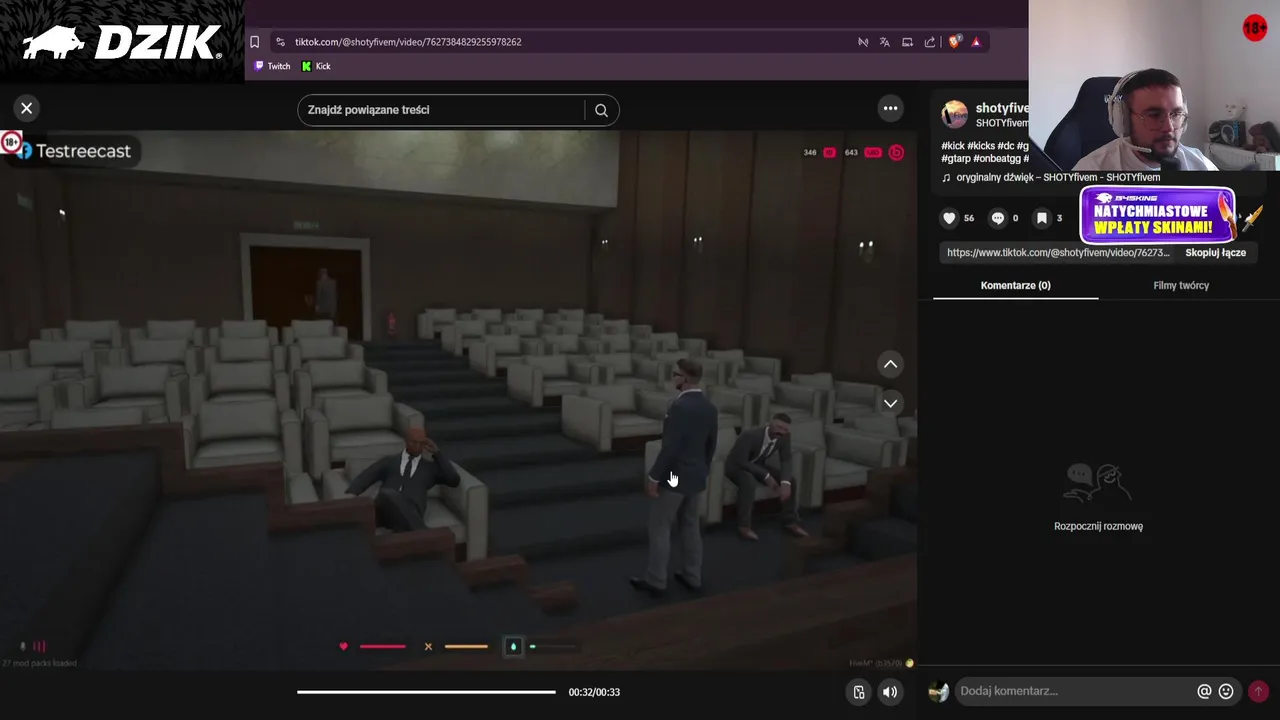Image resolution: width=1280 pixels, height=720 pixels.
Task: Click the 'oryginalny dźwięk – SHOTYfivem' sound link
Action: (1058, 177)
